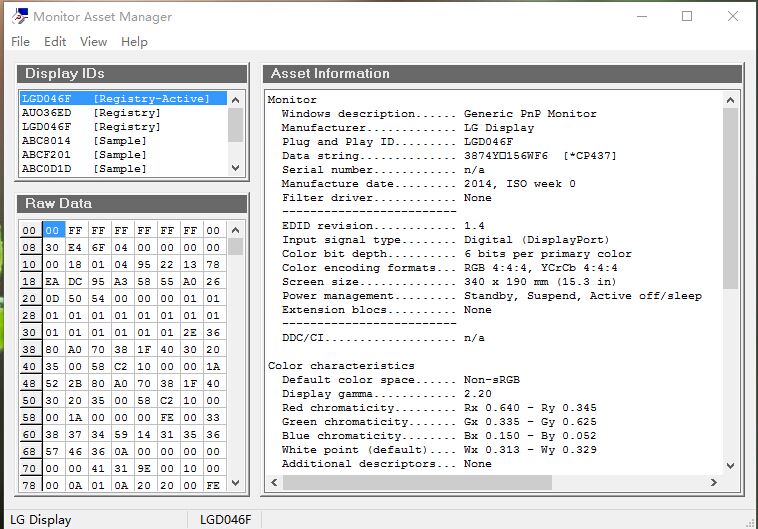Image resolution: width=758 pixels, height=529 pixels.
Task: Click the Raw Data panel header
Action: [132, 204]
